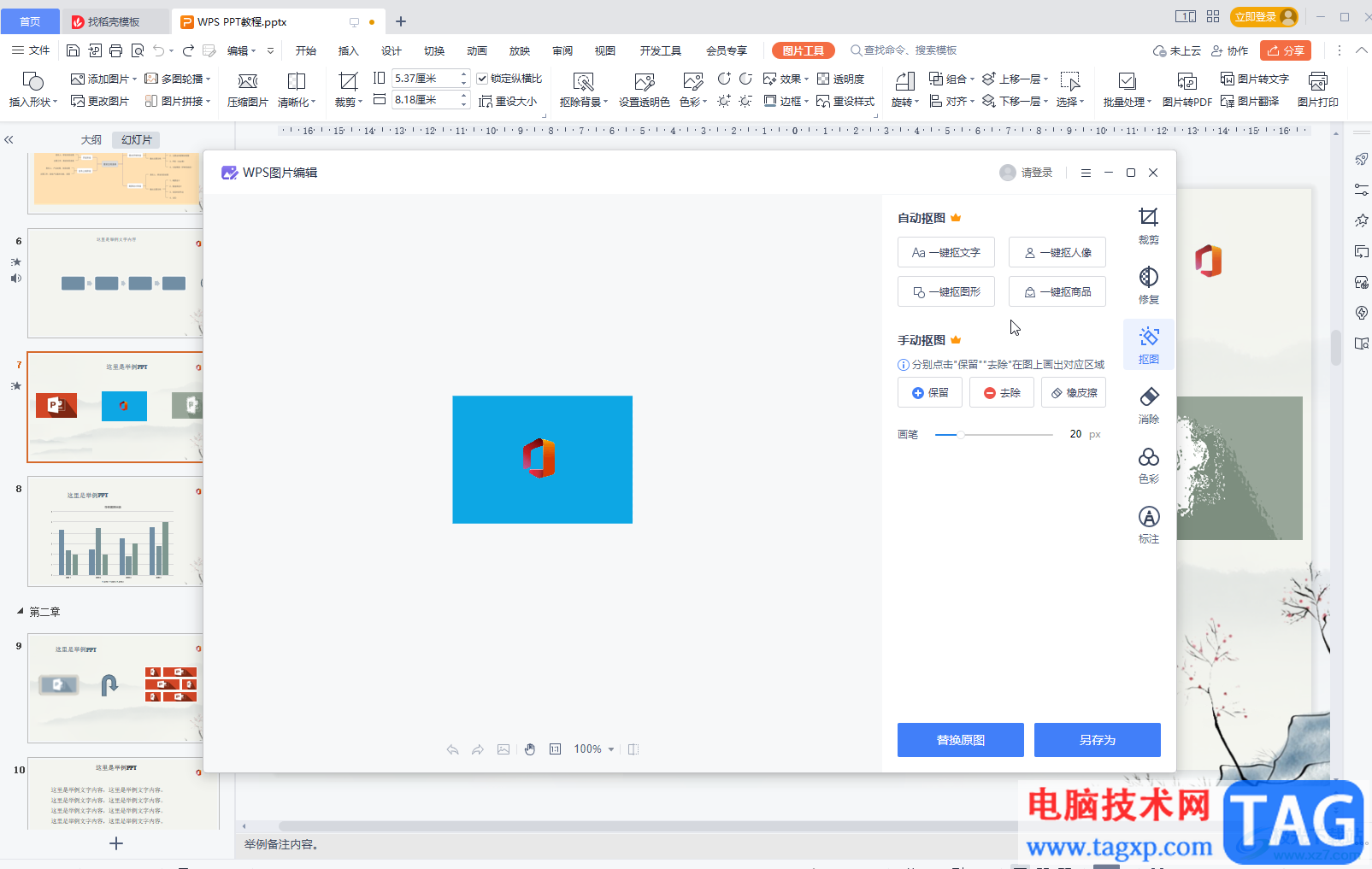Viewport: 1372px width, 869px height.
Task: Switch to 大纲 outline tab
Action: click(91, 139)
